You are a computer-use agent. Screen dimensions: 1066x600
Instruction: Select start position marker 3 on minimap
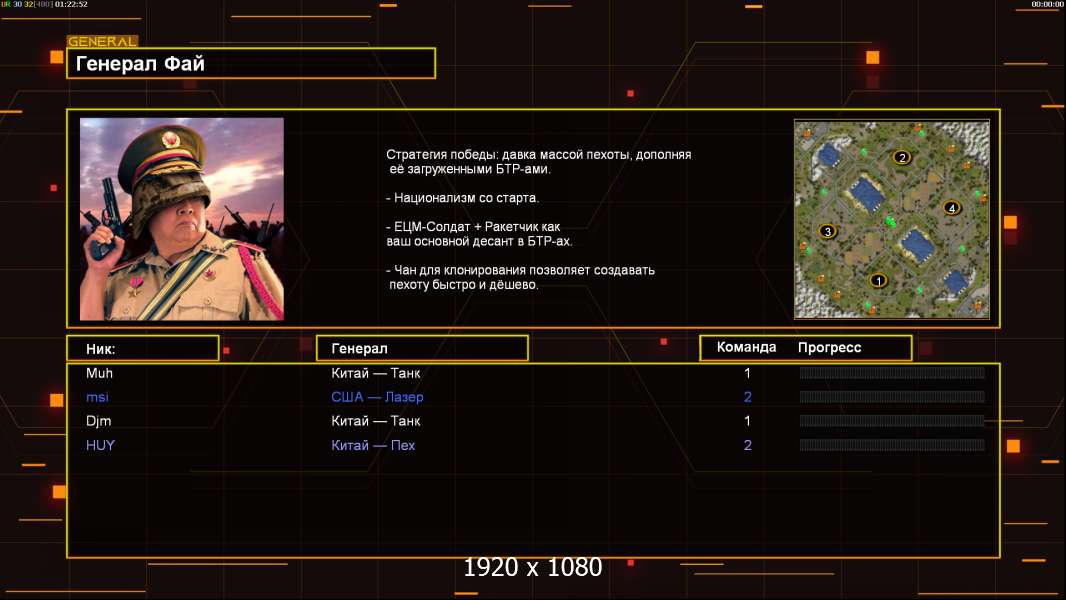[x=827, y=232]
